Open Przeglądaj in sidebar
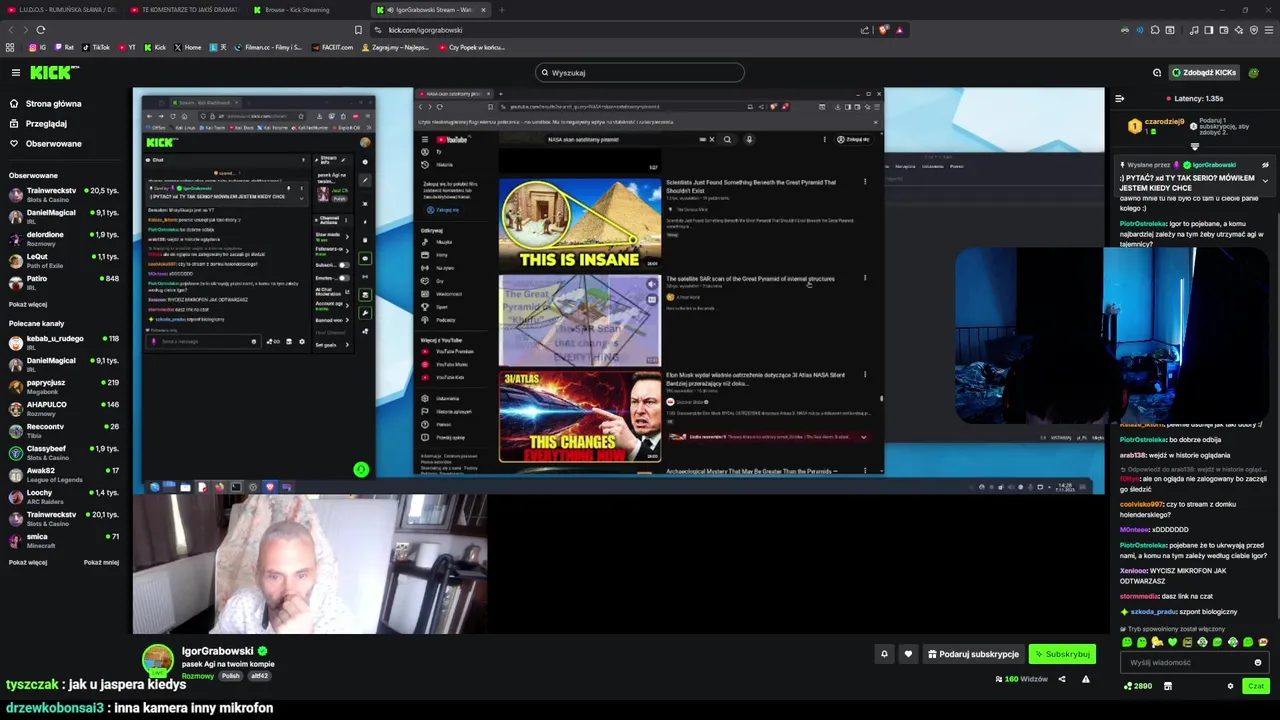The width and height of the screenshot is (1280, 720). pos(46,123)
